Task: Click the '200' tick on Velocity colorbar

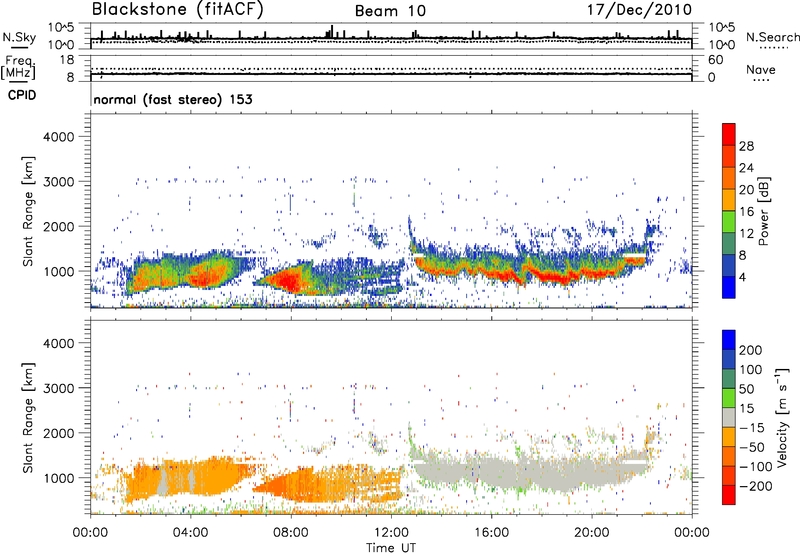Action: [751, 350]
